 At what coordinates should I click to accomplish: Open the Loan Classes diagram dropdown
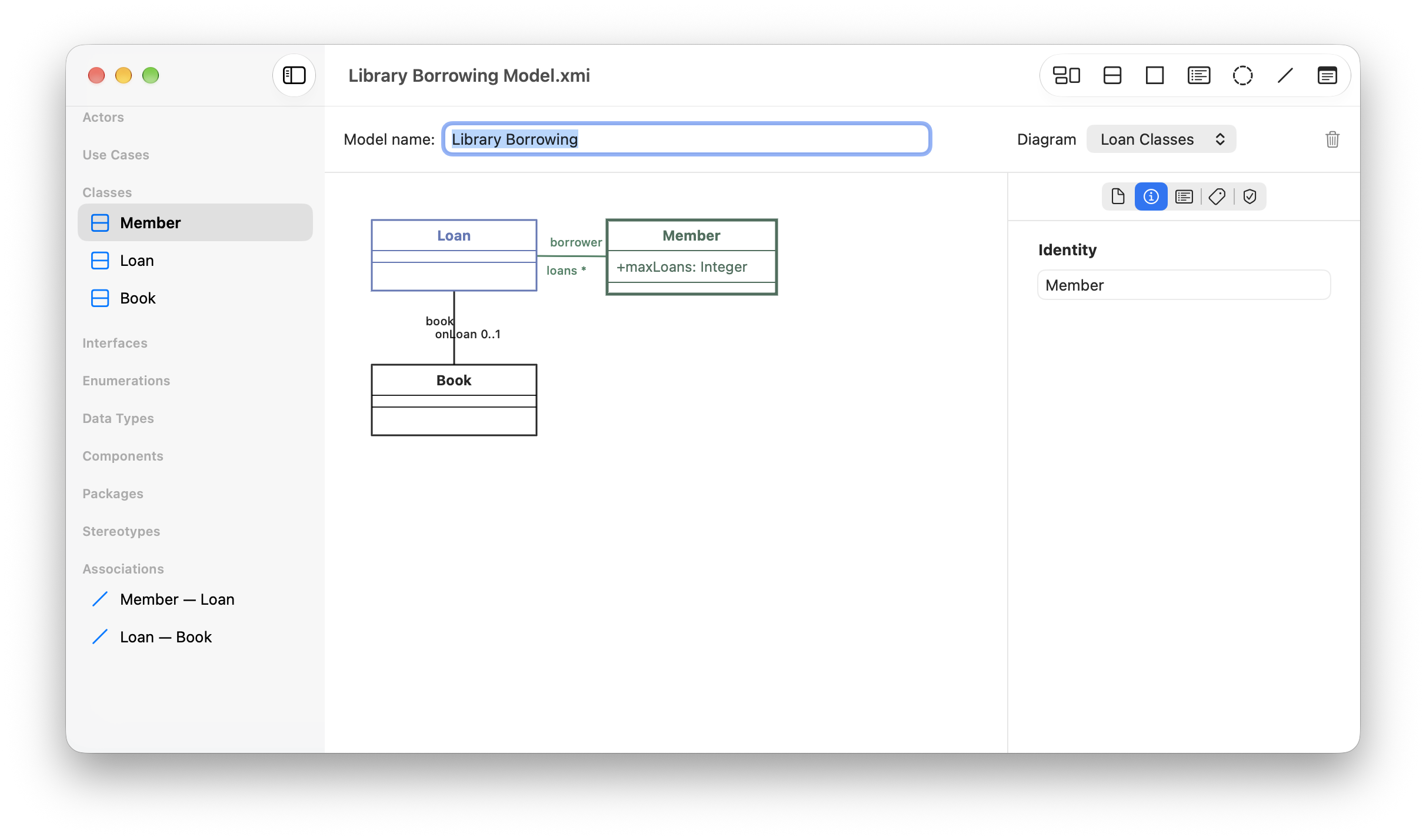pos(1161,139)
